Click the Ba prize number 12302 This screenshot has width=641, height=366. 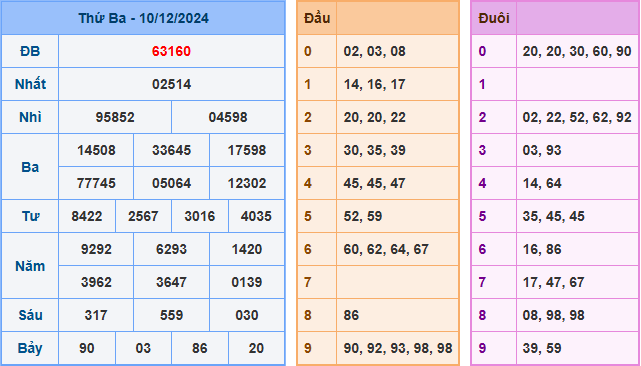[x=247, y=183]
